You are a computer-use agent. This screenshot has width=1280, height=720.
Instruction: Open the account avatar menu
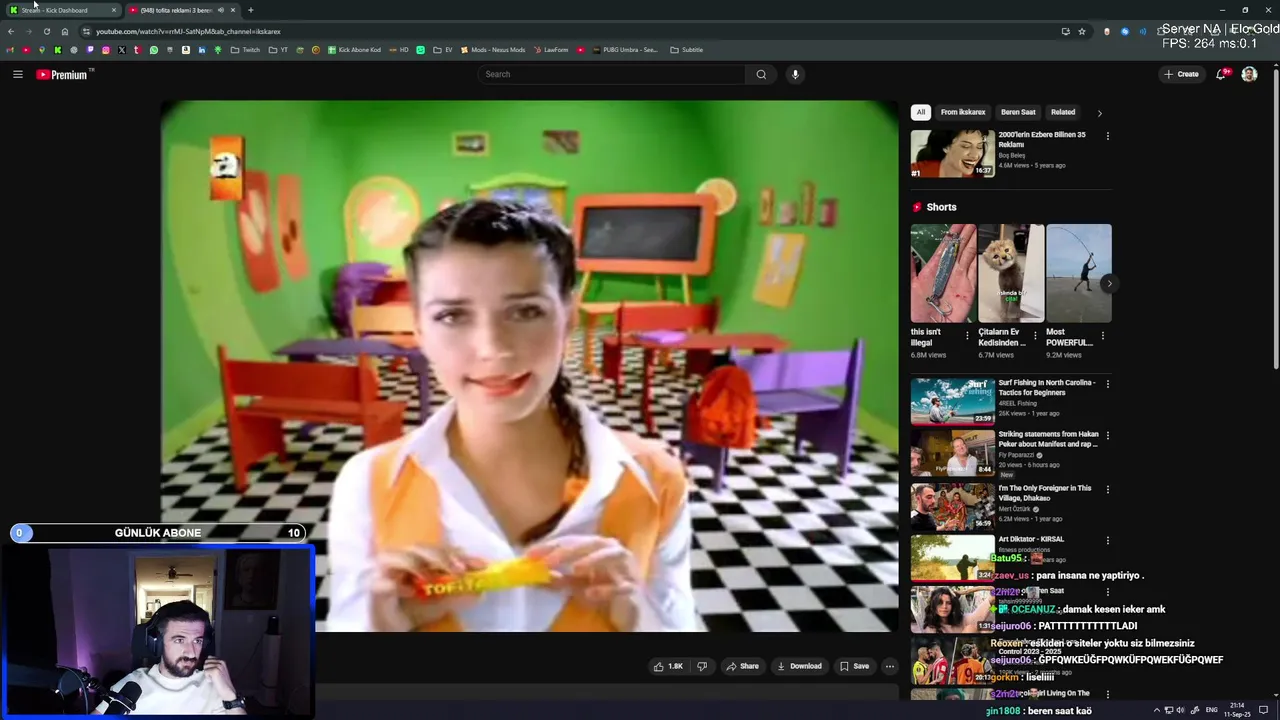[x=1249, y=74]
